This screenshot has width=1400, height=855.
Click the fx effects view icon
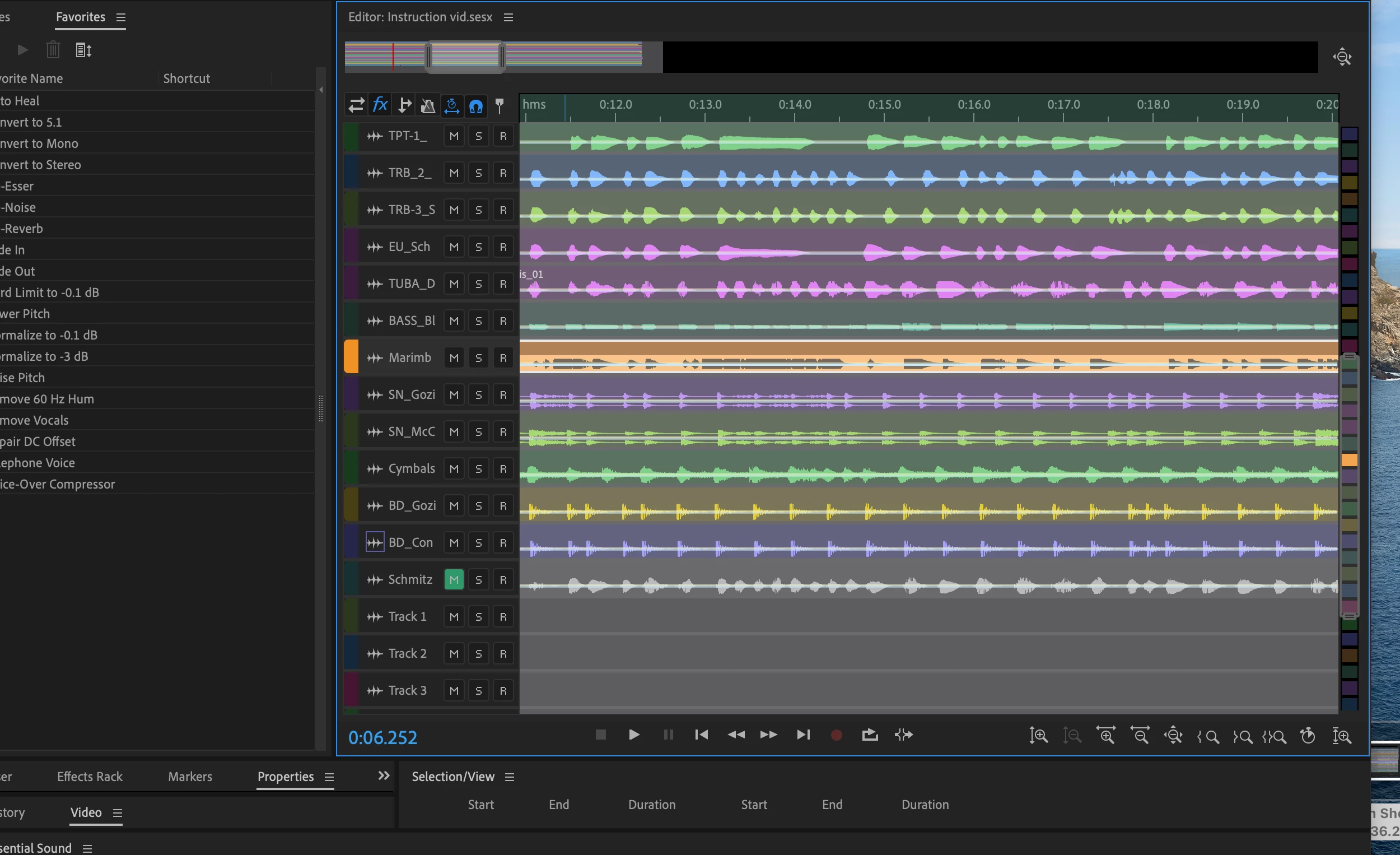[x=380, y=105]
